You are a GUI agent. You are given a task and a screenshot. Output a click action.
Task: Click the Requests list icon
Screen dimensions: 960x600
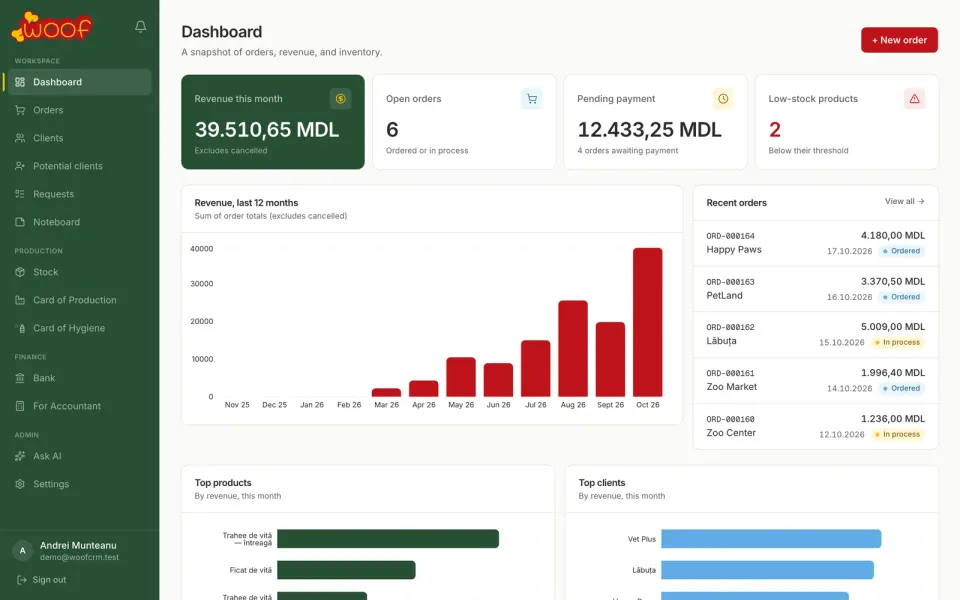click(20, 194)
